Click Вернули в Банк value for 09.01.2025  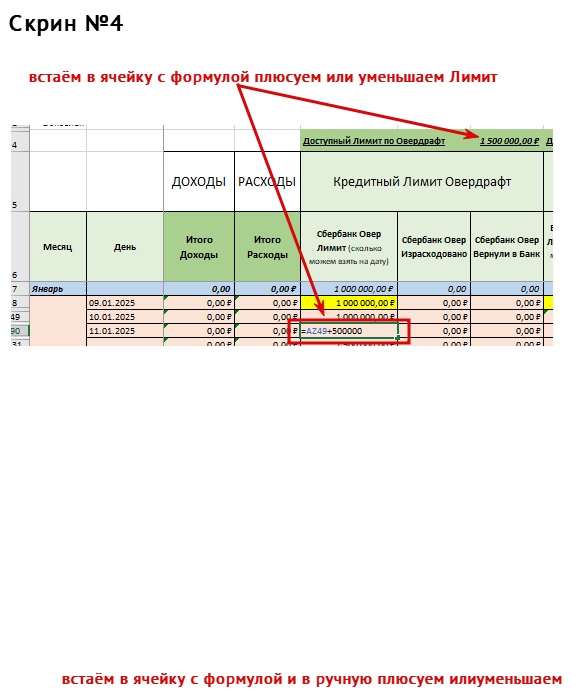click(x=507, y=303)
